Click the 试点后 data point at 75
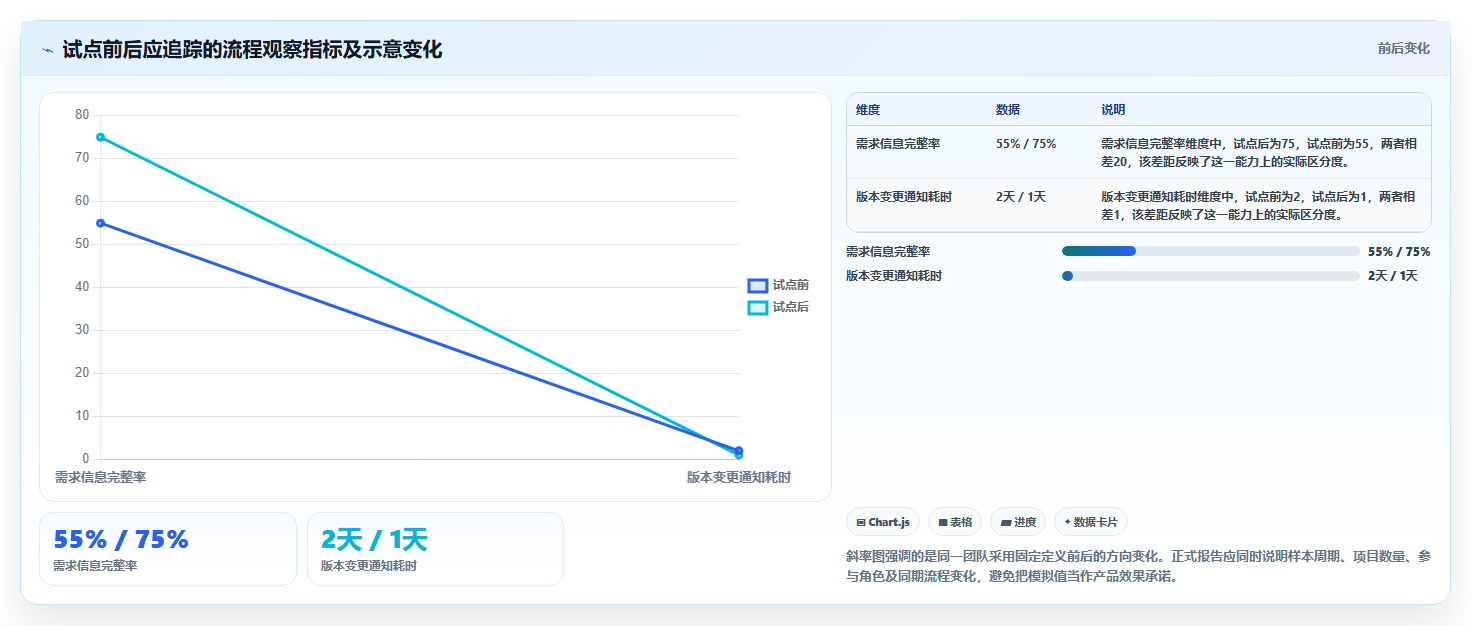The image size is (1471, 626). coord(100,137)
